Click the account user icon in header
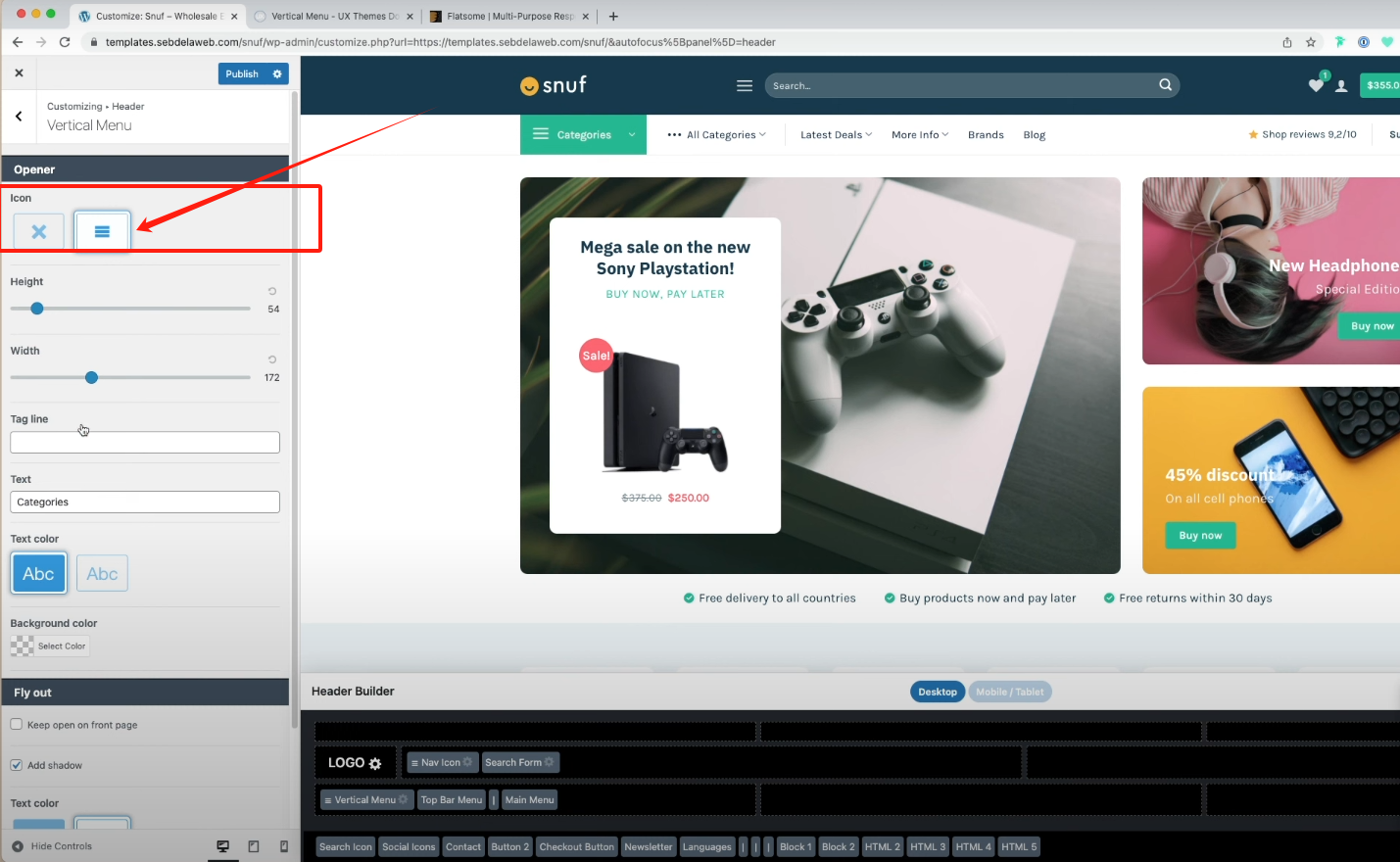Viewport: 1400px width, 862px height. click(x=1341, y=86)
